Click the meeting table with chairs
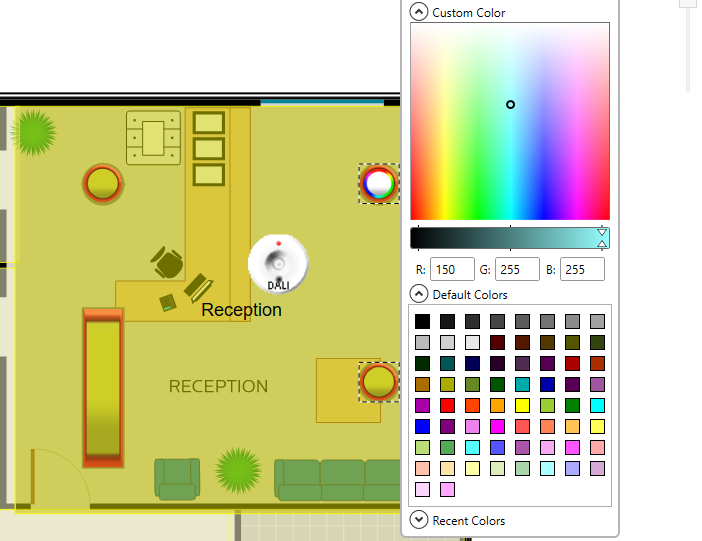 154,138
